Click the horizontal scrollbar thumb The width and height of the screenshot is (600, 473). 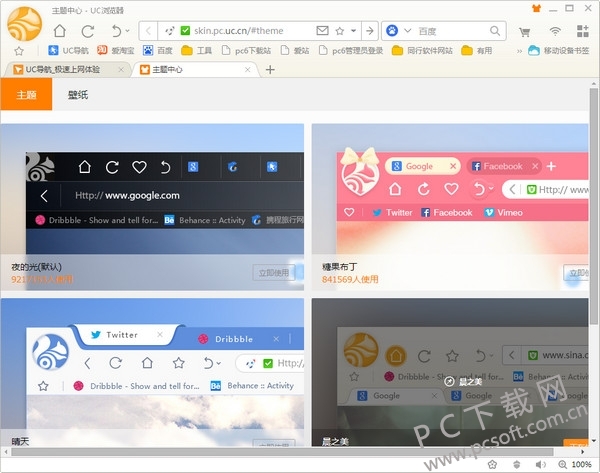click(282, 452)
